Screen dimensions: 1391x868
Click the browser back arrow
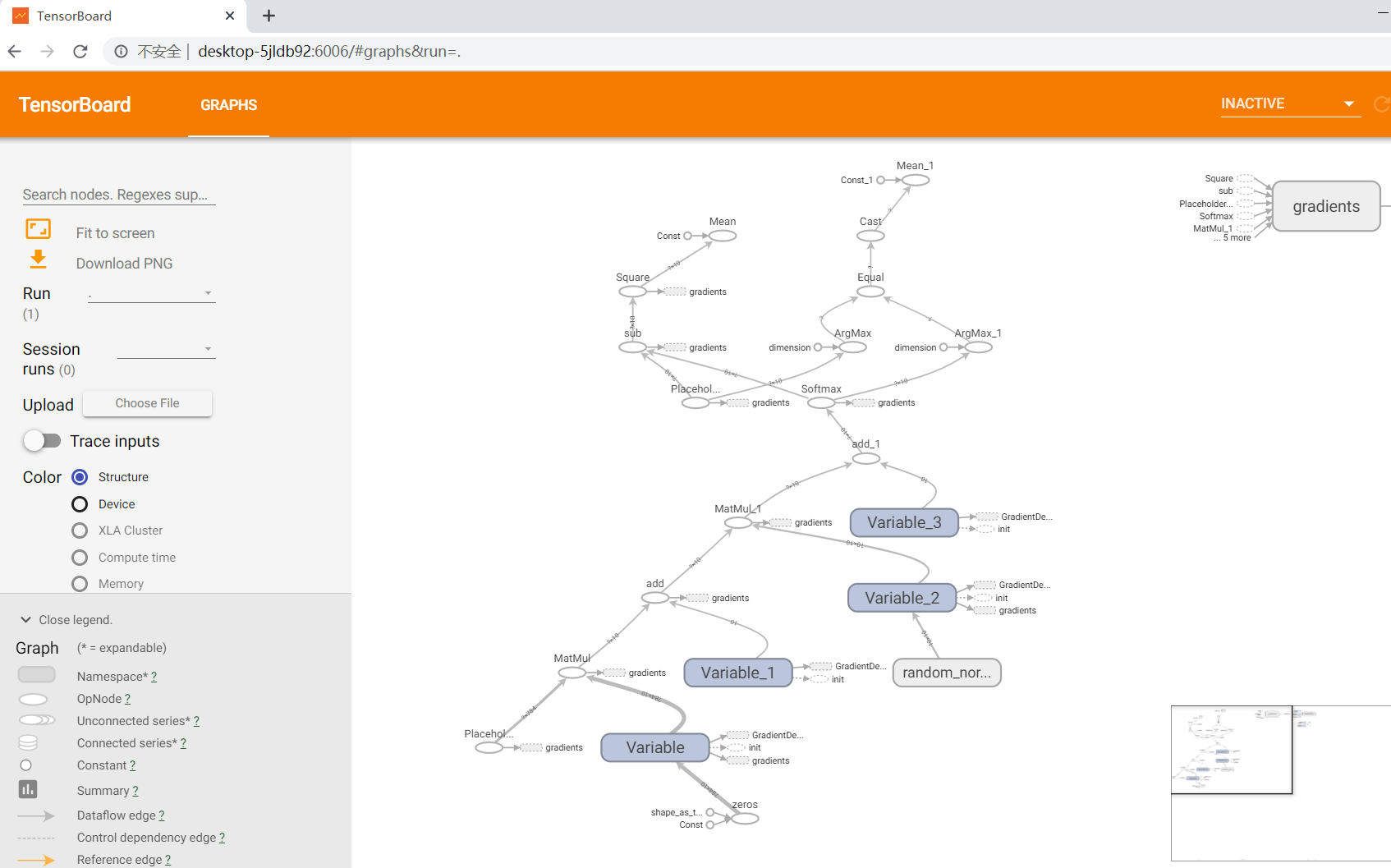(x=15, y=52)
